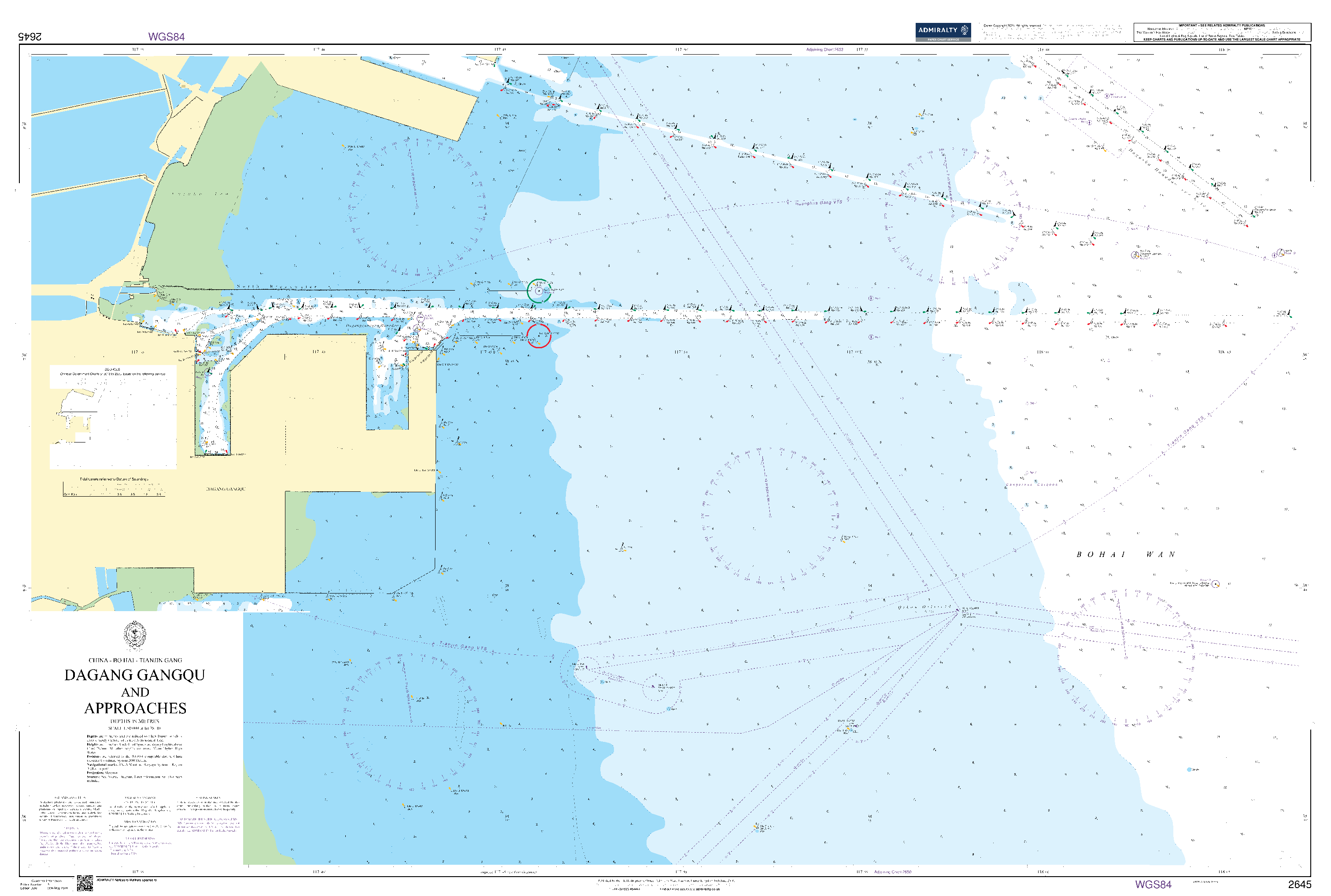Viewport: 1331px width, 896px height.
Task: Click the WGS84 label at bottom right
Action: pyautogui.click(x=1153, y=885)
